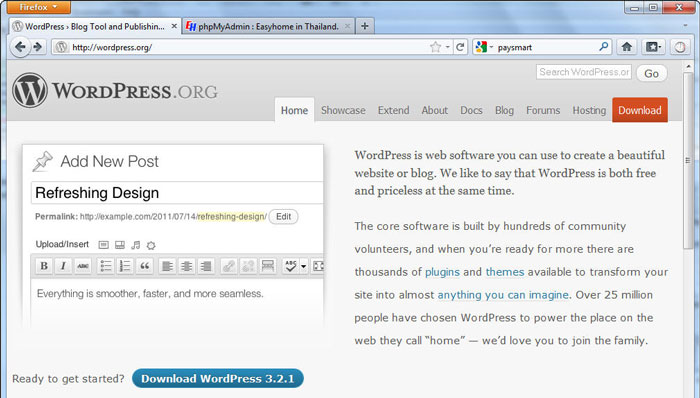Open the Blog menu item
This screenshot has height=398, width=700.
click(x=504, y=110)
